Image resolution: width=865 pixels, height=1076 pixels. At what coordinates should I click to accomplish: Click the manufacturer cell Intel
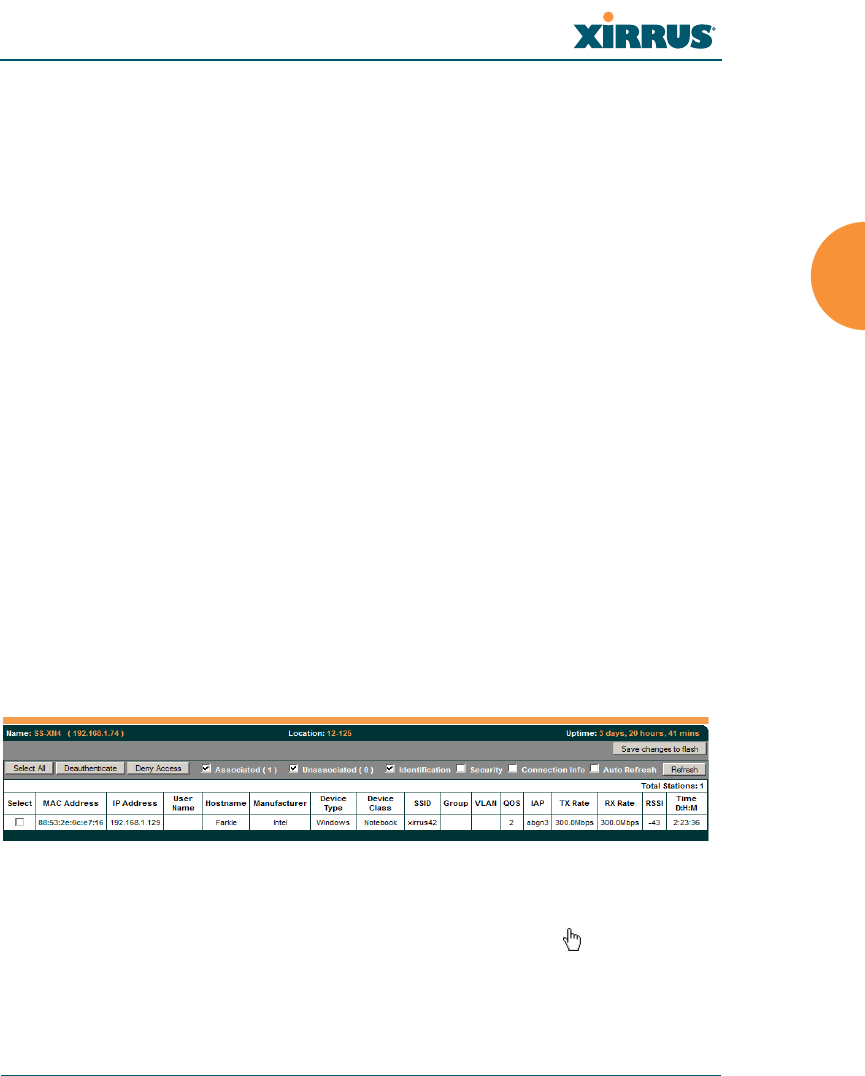pos(280,822)
